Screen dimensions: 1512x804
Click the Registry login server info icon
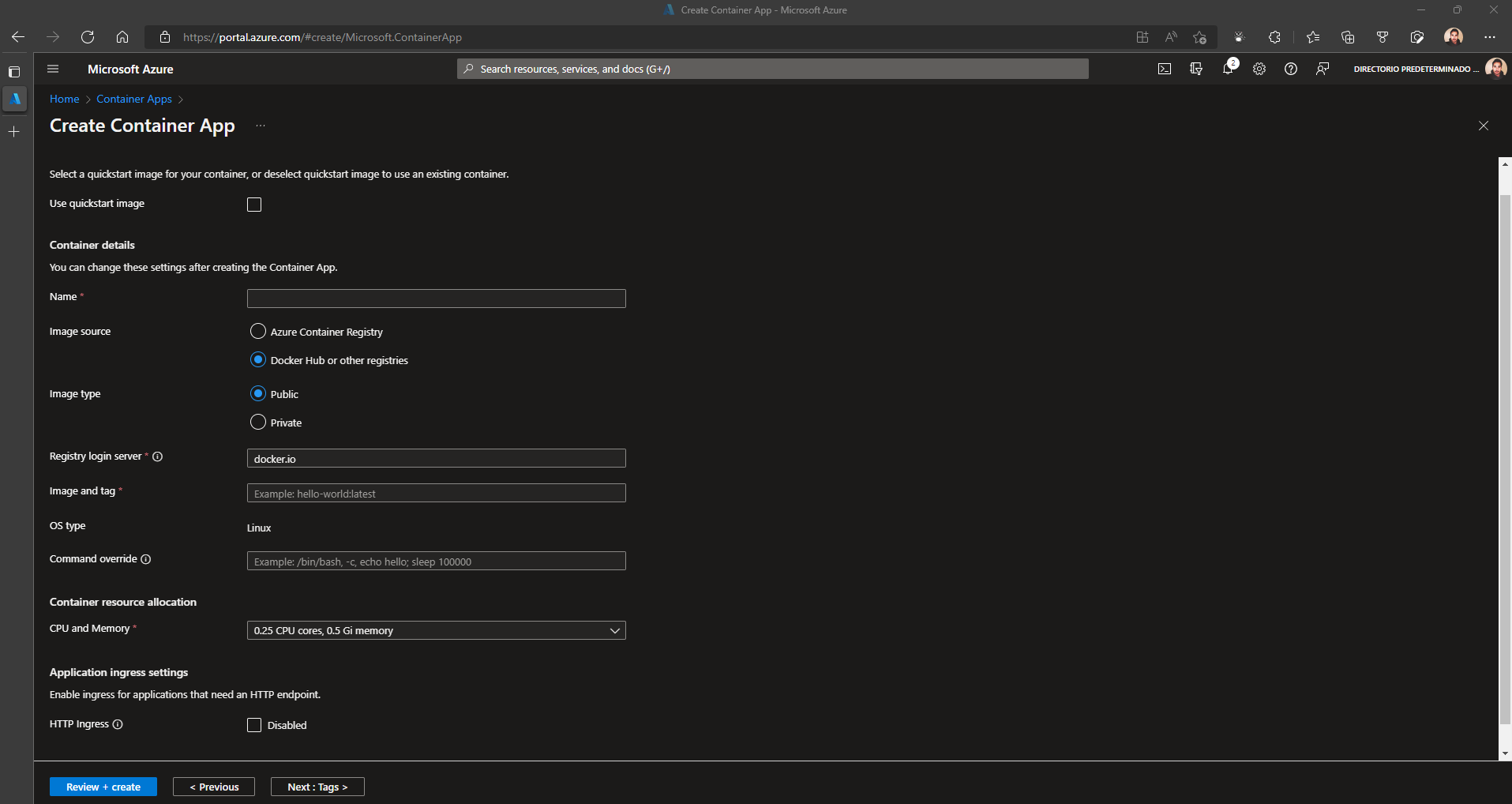pyautogui.click(x=158, y=456)
